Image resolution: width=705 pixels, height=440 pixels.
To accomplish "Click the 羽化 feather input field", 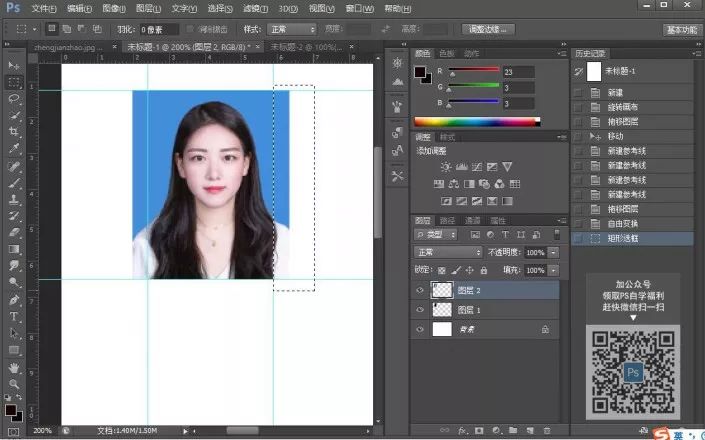I will point(159,30).
